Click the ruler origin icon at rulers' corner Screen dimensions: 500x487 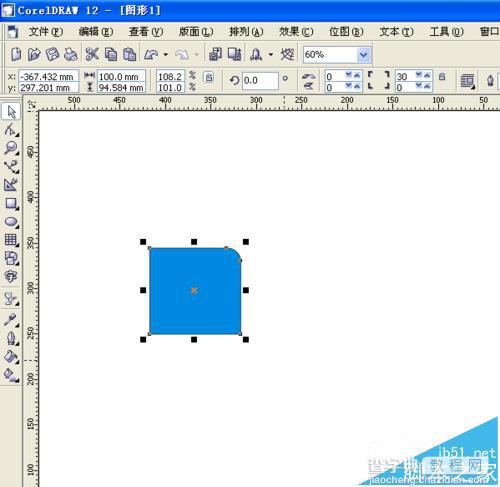coord(32,104)
